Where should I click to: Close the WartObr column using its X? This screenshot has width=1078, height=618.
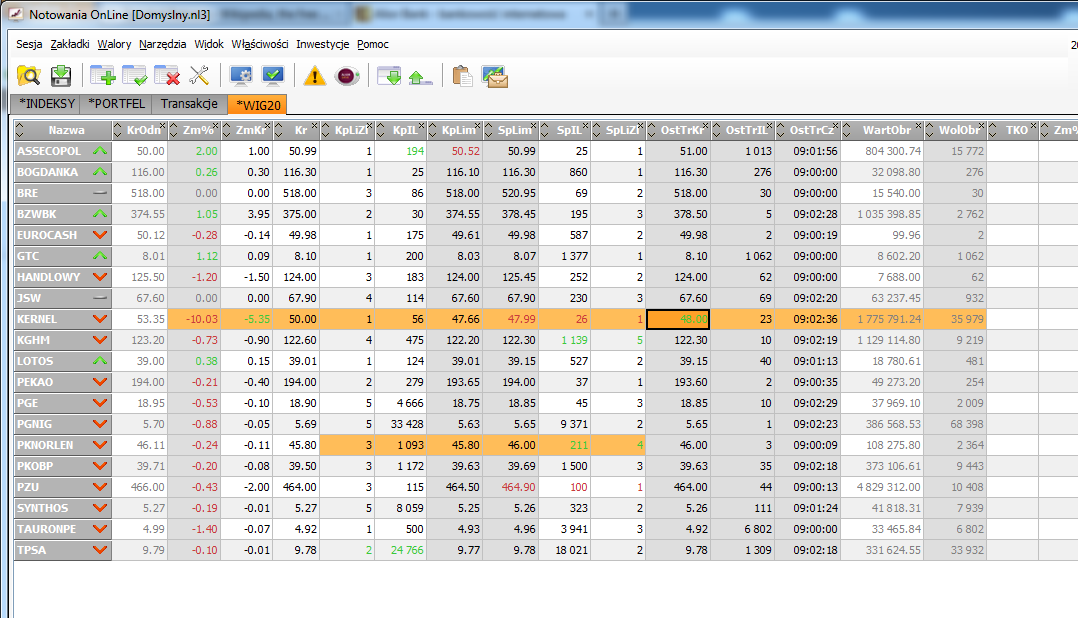tap(916, 125)
